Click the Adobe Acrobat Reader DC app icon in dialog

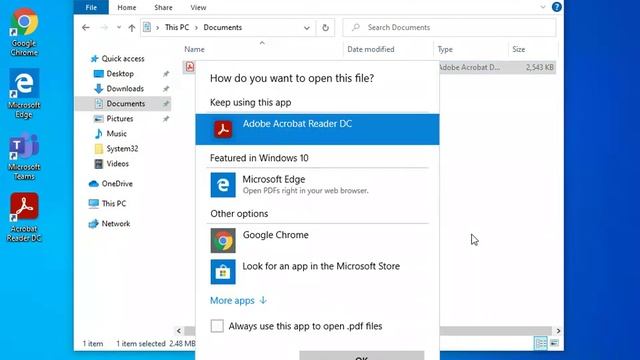(x=223, y=129)
